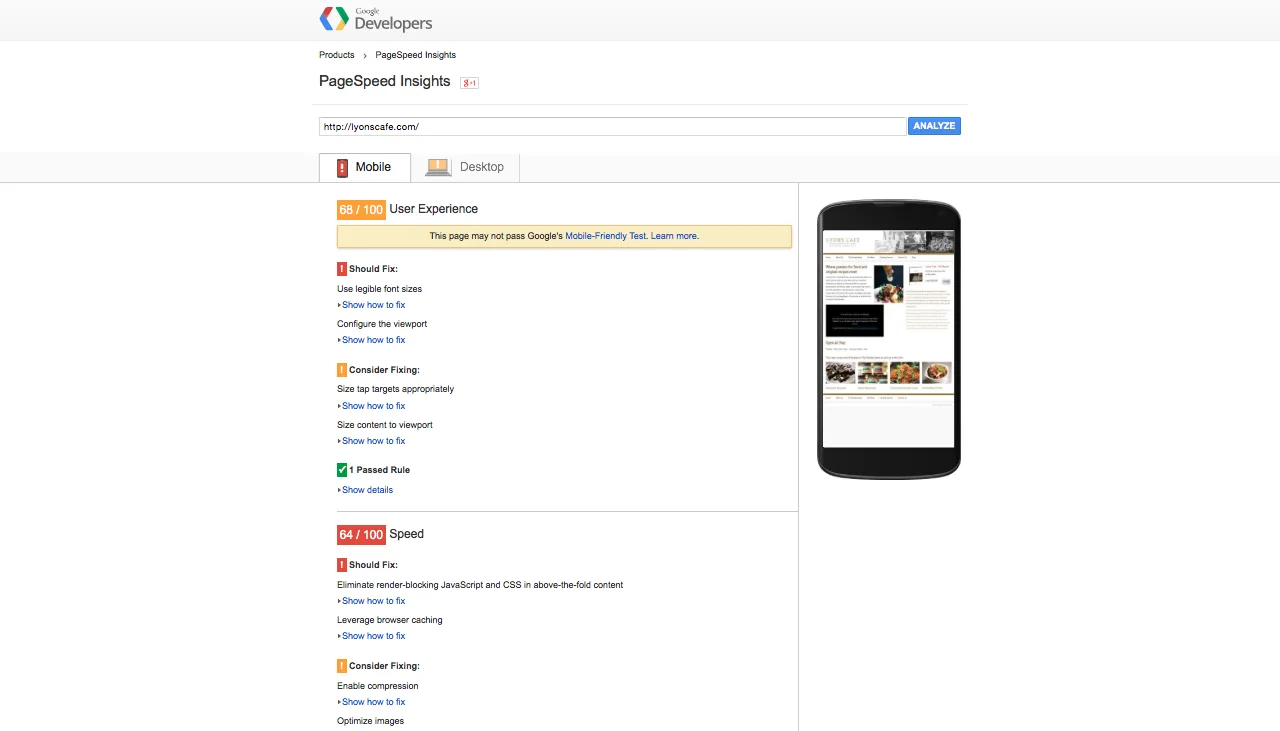Click the laptop icon on Desktop tab
This screenshot has height=731, width=1280.
(438, 167)
